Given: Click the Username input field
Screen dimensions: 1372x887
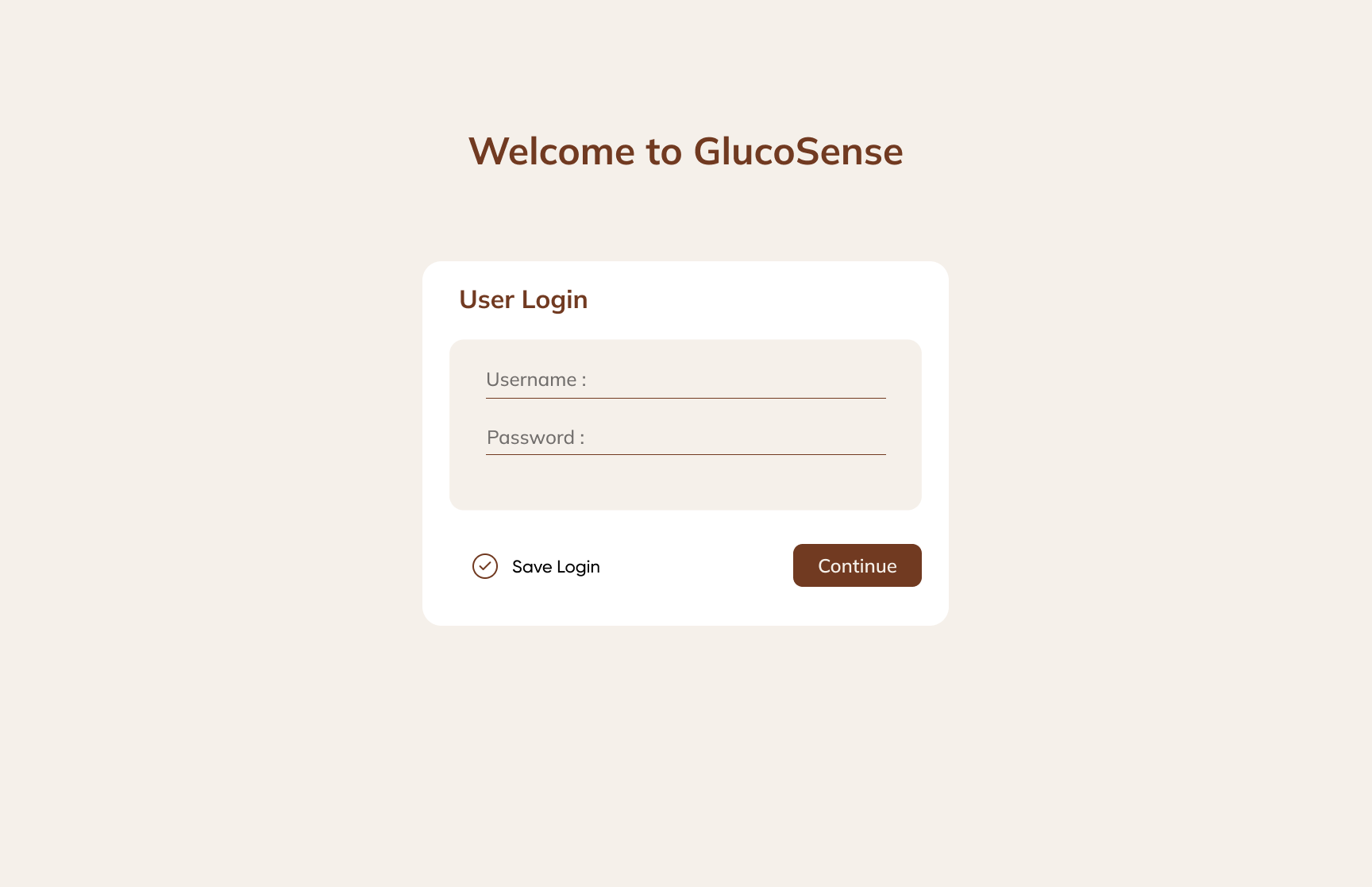Looking at the screenshot, I should pos(686,380).
